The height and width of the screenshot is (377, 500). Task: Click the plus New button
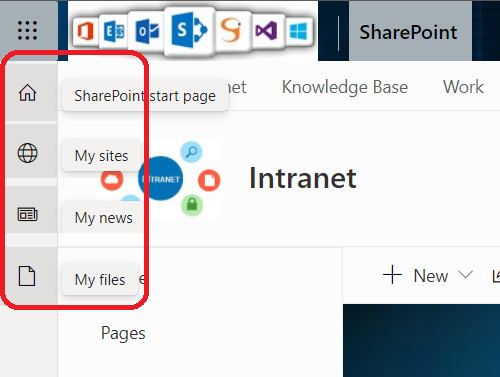[415, 275]
